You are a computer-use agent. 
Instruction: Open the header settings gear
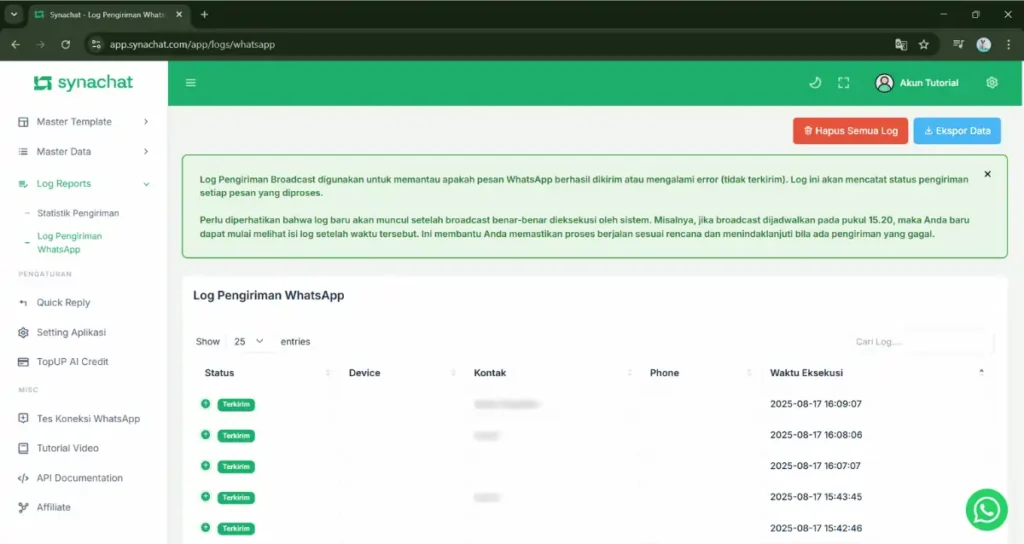pos(992,82)
